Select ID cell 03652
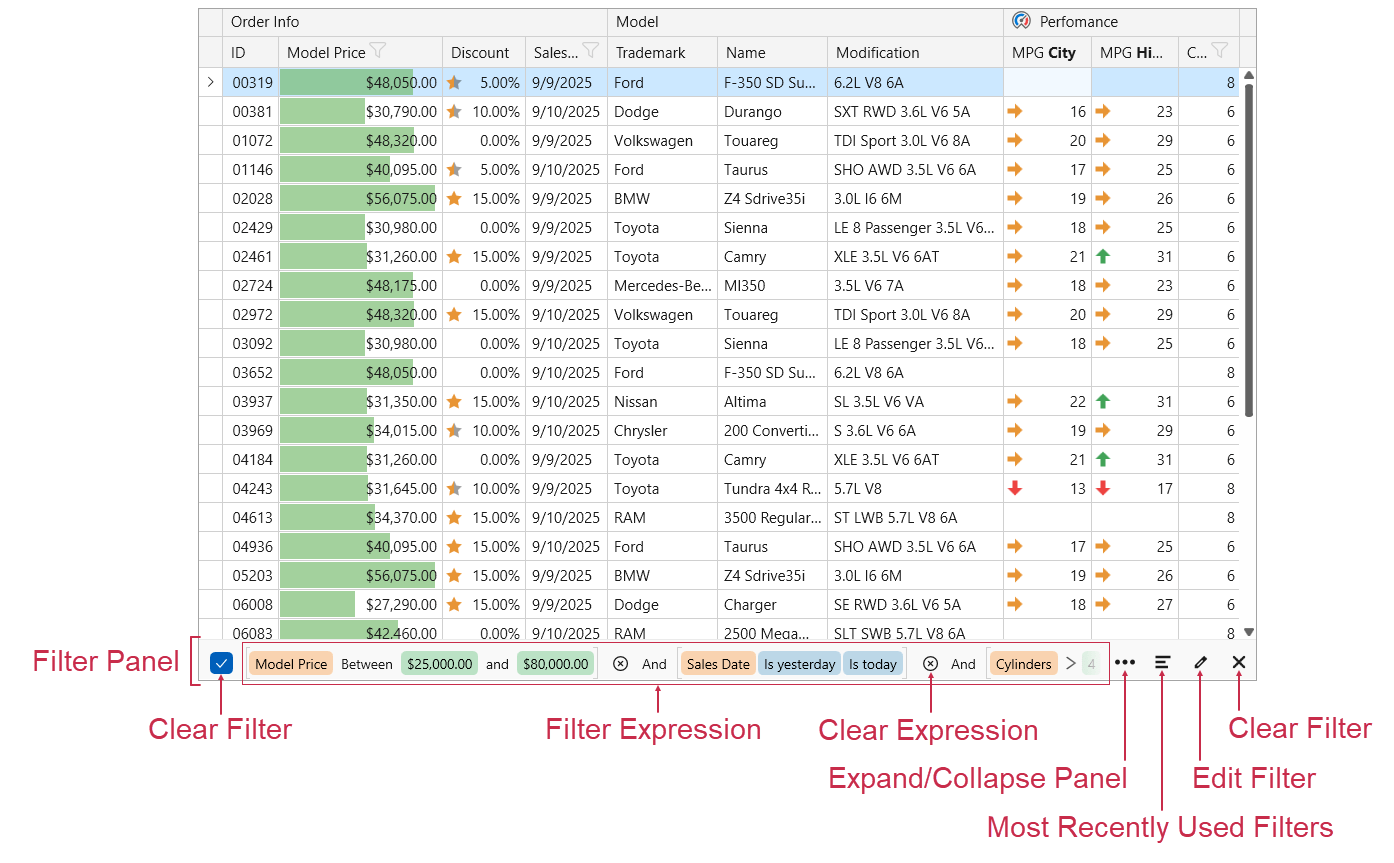1394x863 pixels. 251,372
